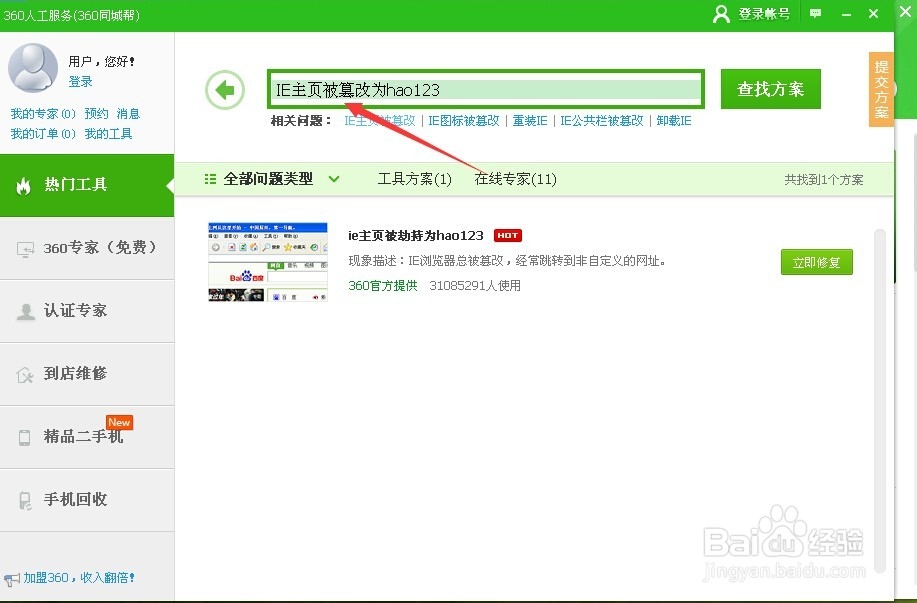Click related question IE主页被篡改
Image resolution: width=917 pixels, height=603 pixels.
coord(380,120)
